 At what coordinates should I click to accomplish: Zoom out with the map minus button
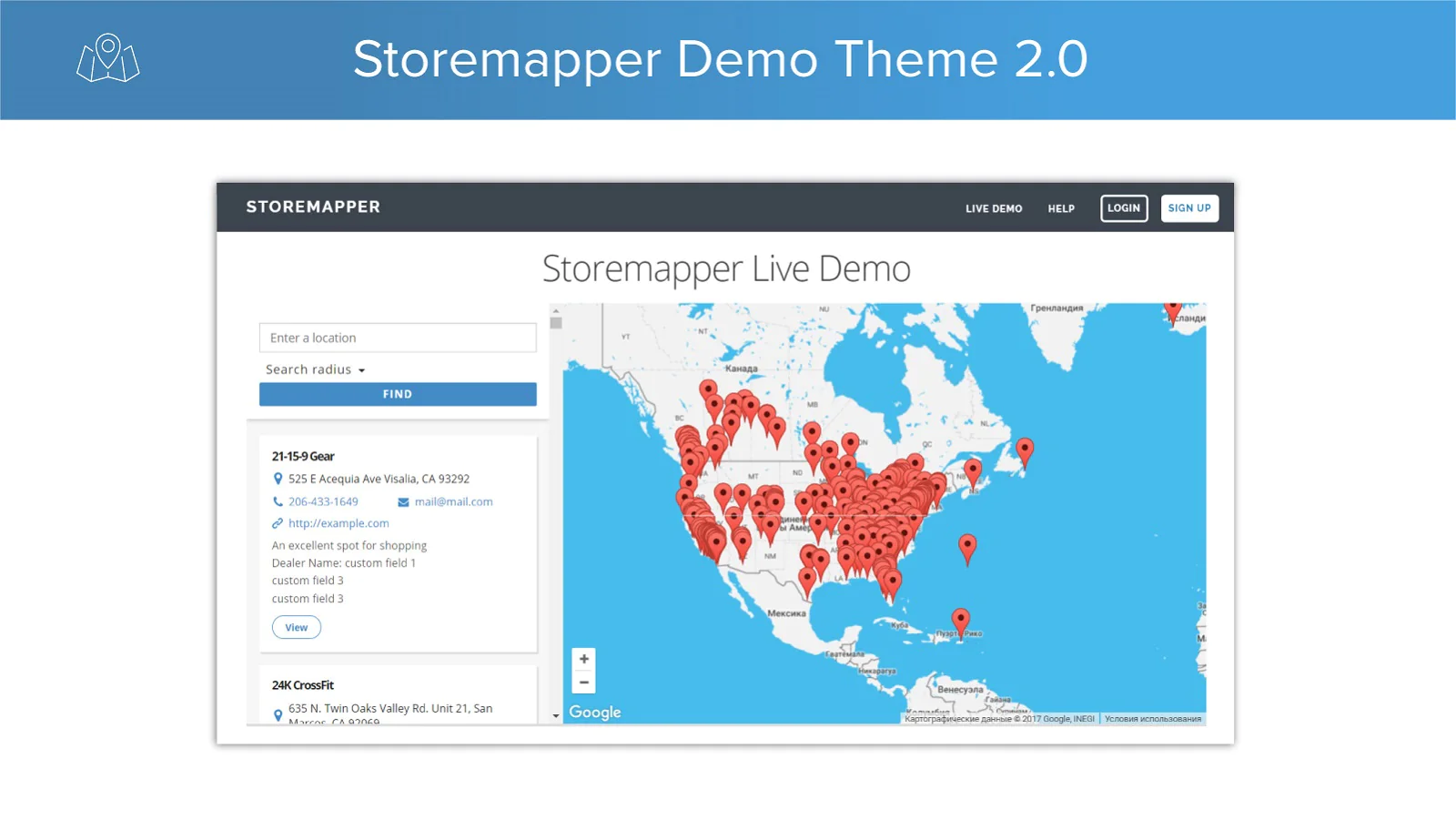pyautogui.click(x=584, y=682)
